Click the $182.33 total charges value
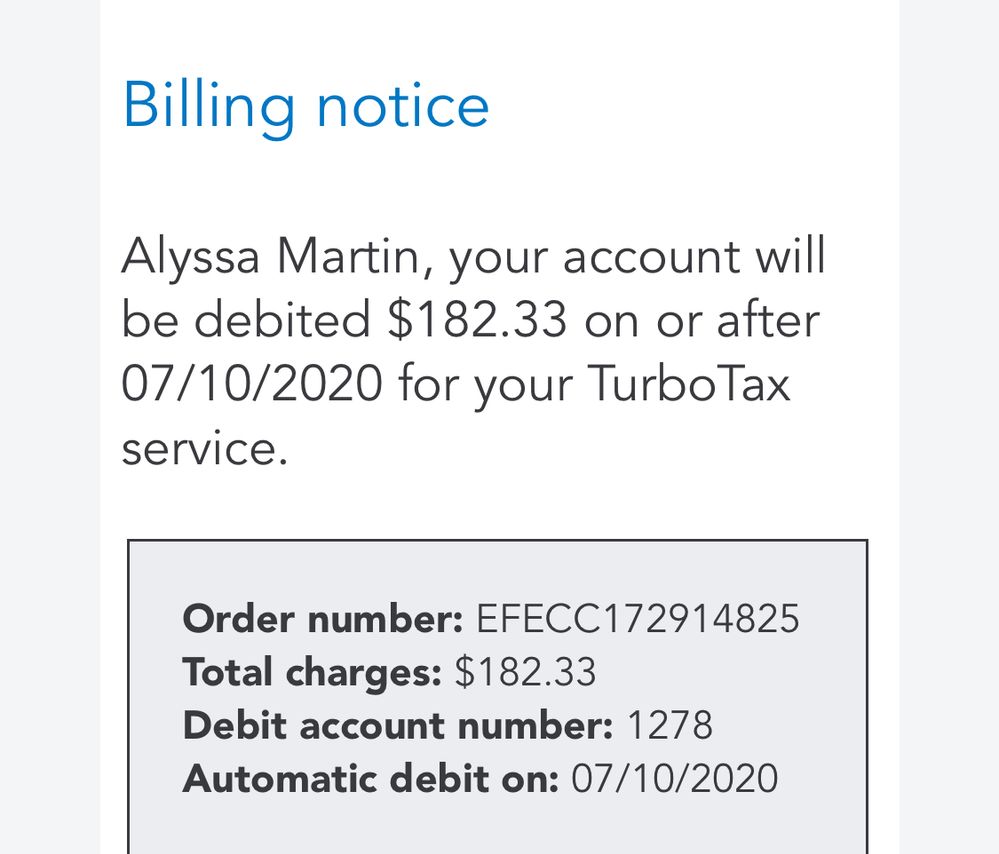 (x=525, y=672)
